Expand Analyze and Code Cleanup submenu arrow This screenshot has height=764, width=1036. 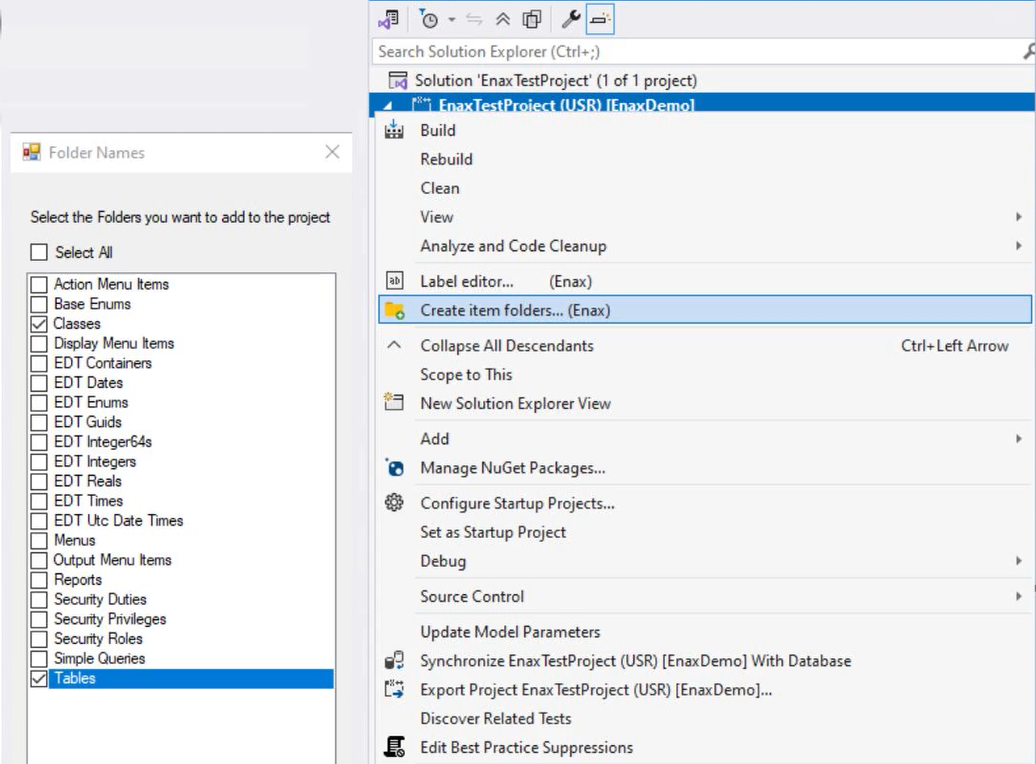[x=1019, y=246]
